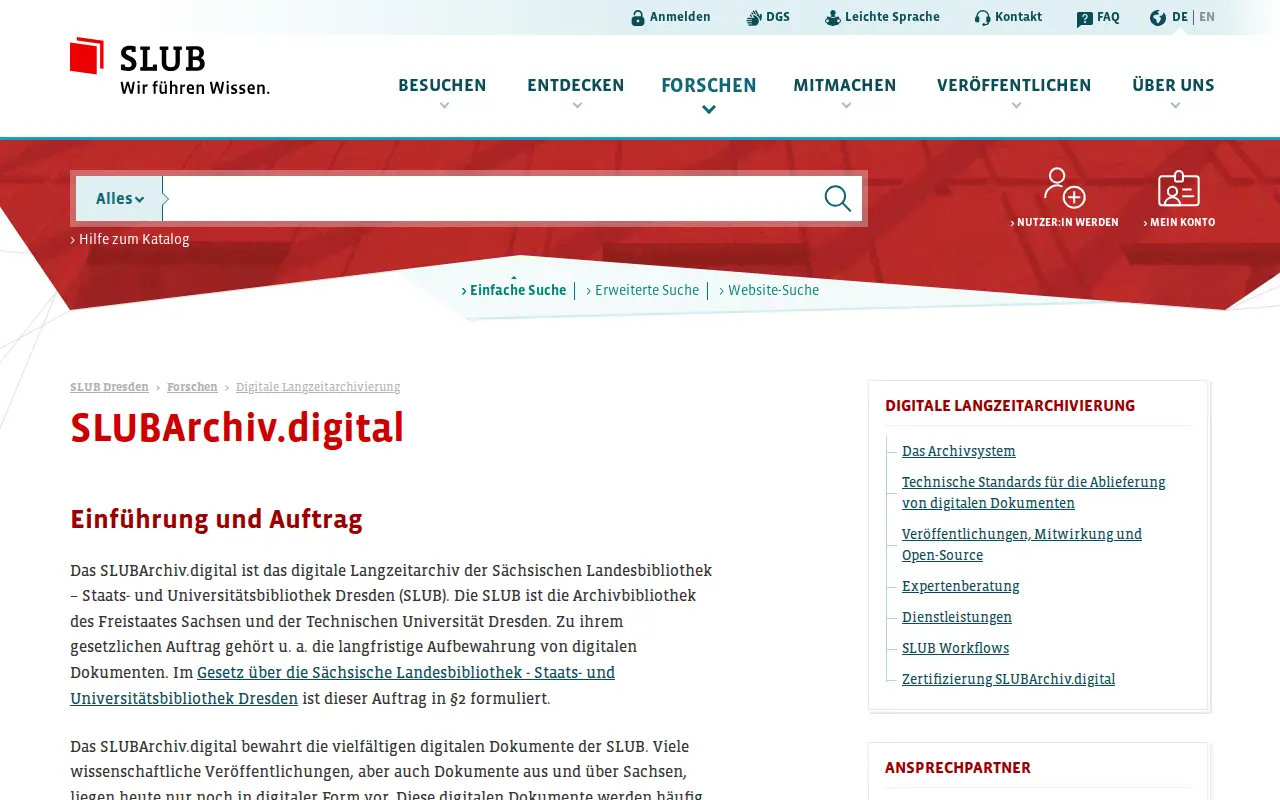Open the Alles search scope dropdown

pyautogui.click(x=119, y=199)
